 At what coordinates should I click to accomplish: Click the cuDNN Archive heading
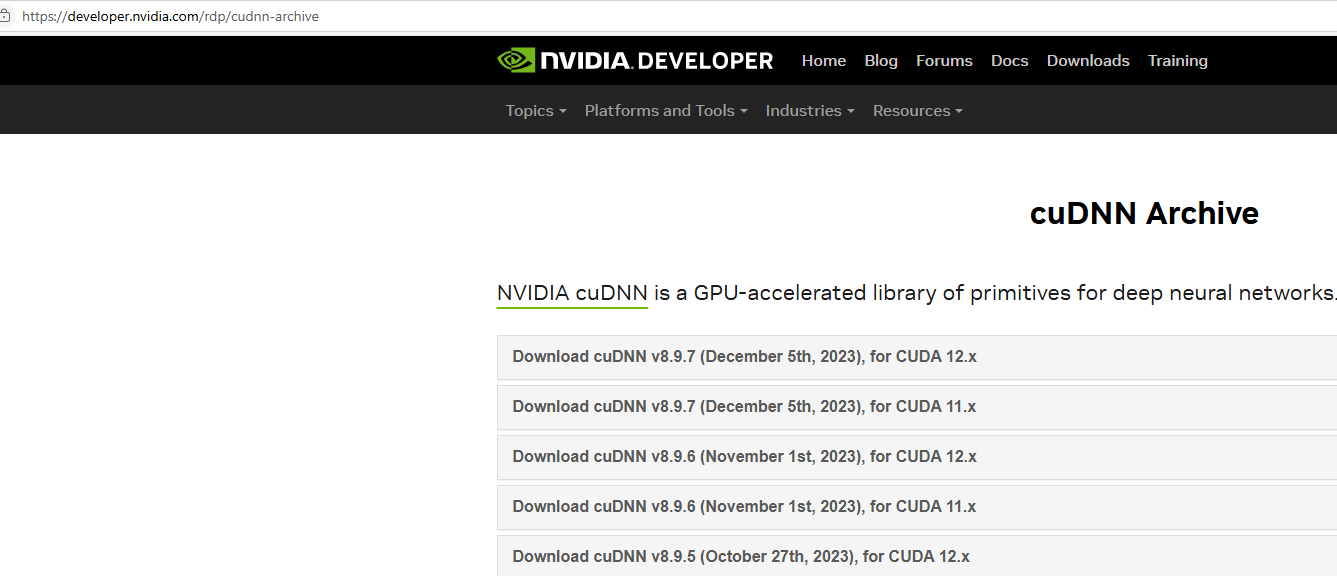click(x=1144, y=213)
